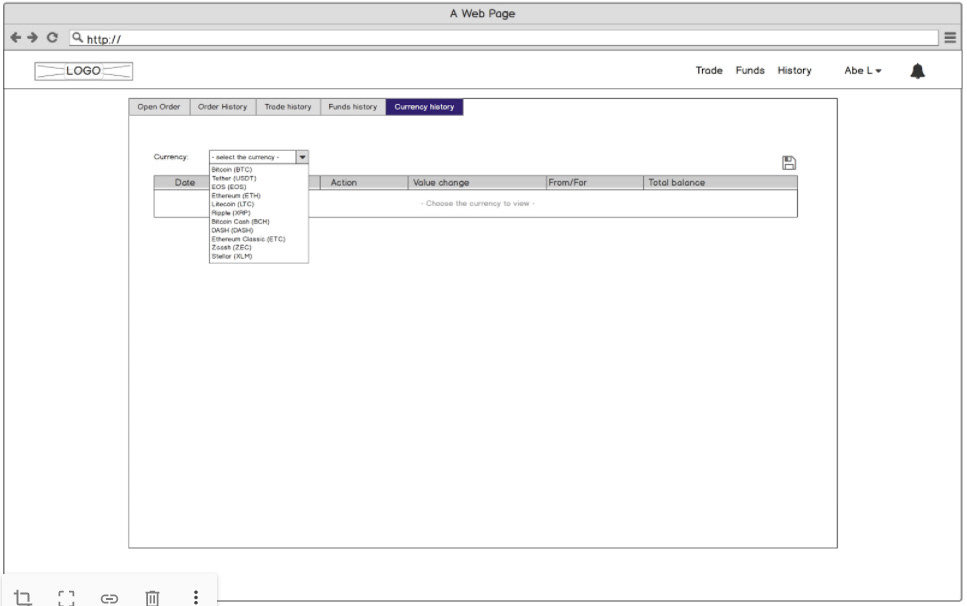
Task: Open the three-dot more options menu
Action: tap(195, 597)
